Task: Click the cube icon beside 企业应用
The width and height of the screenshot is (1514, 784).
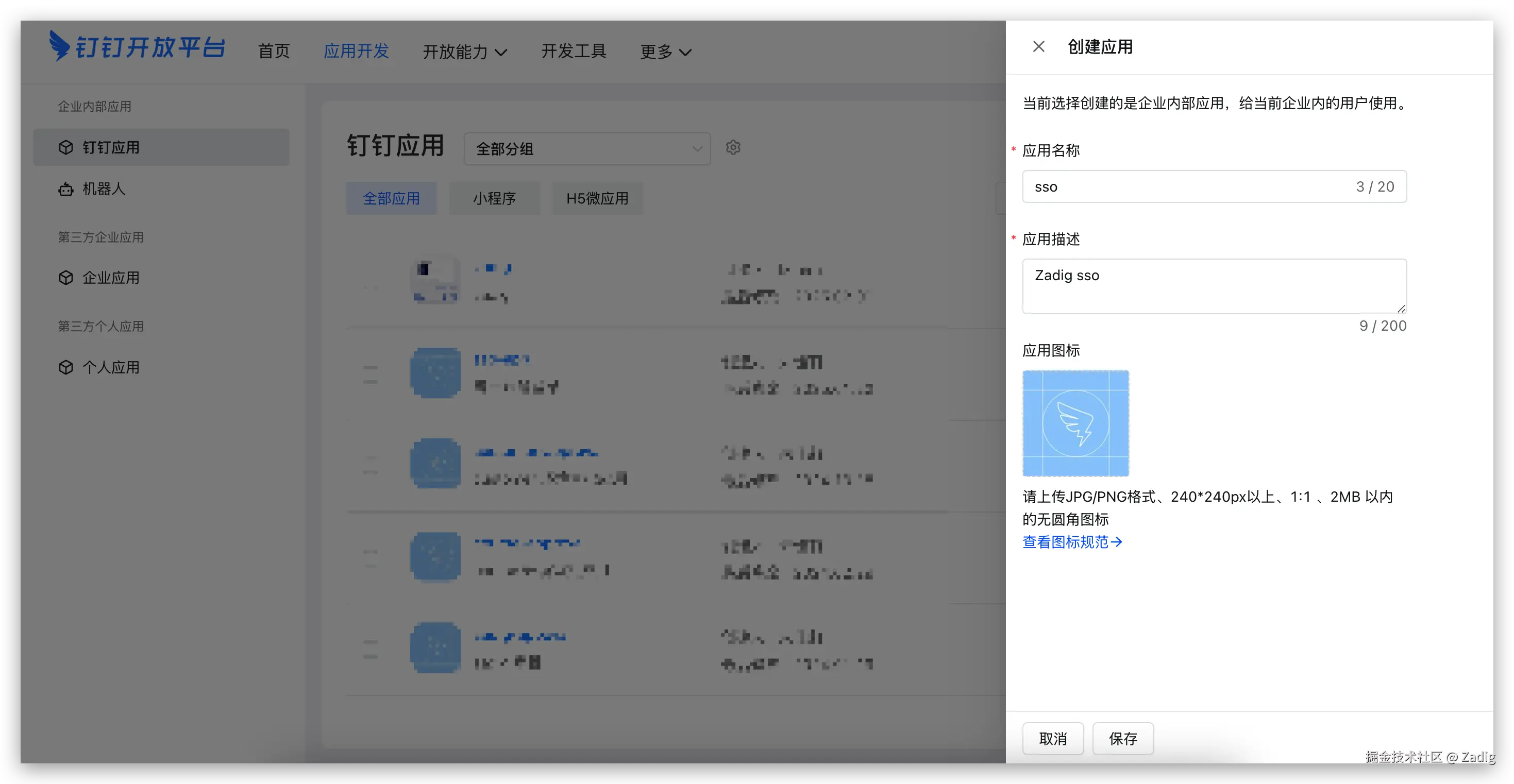Action: click(x=66, y=278)
